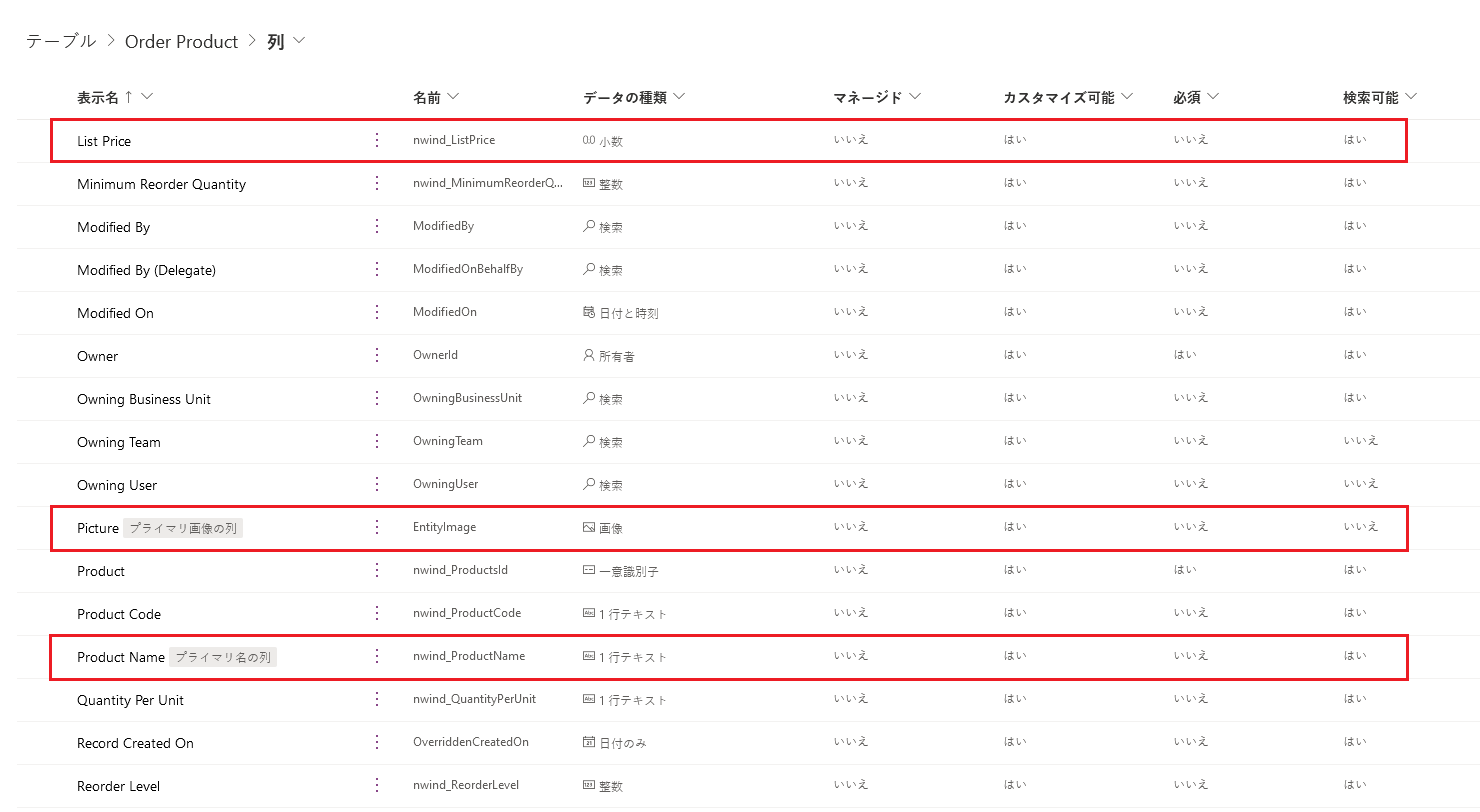Screen dimensions: 1480x812
Task: Open the カスタマイズ可能 column dropdown
Action: point(1128,97)
